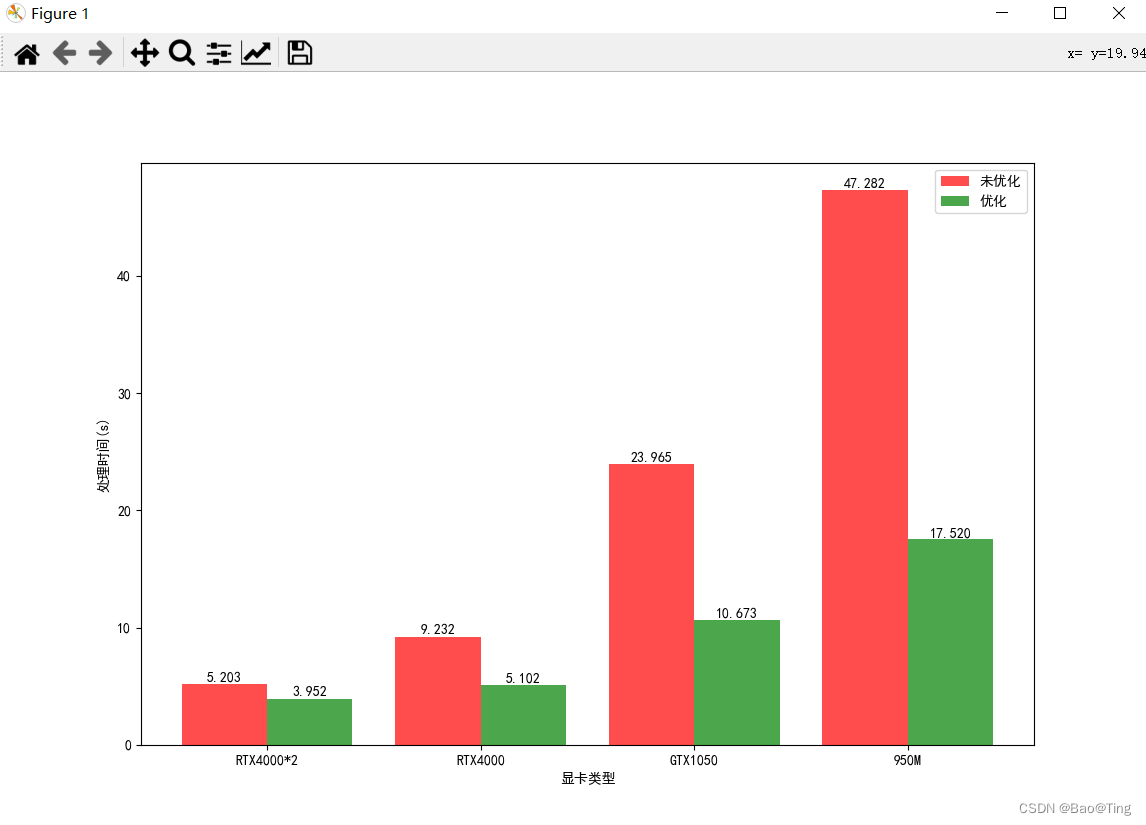
Task: Click the Figure 1 window title
Action: tap(59, 14)
